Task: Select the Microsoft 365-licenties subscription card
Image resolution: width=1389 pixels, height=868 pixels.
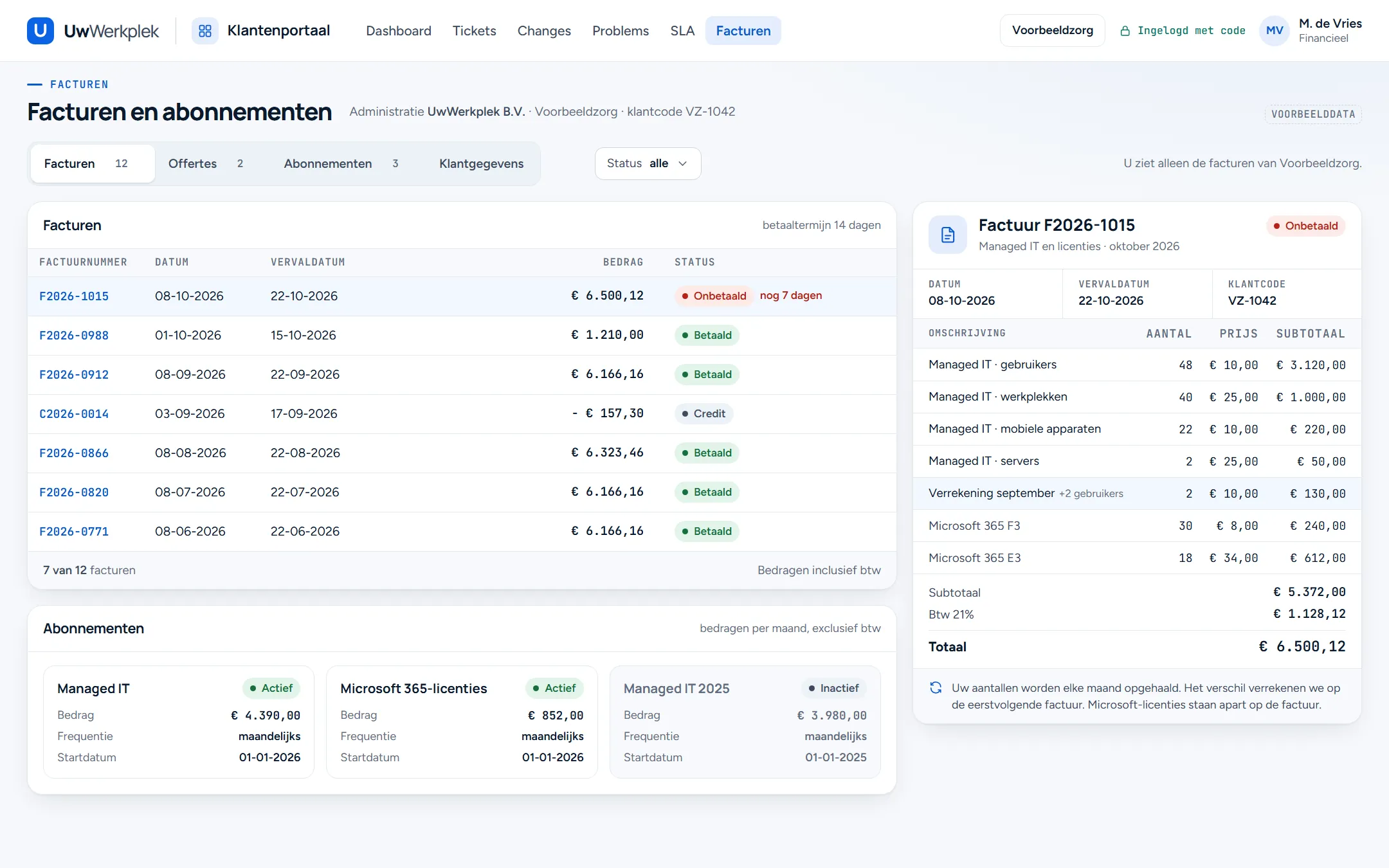Action: [462, 722]
